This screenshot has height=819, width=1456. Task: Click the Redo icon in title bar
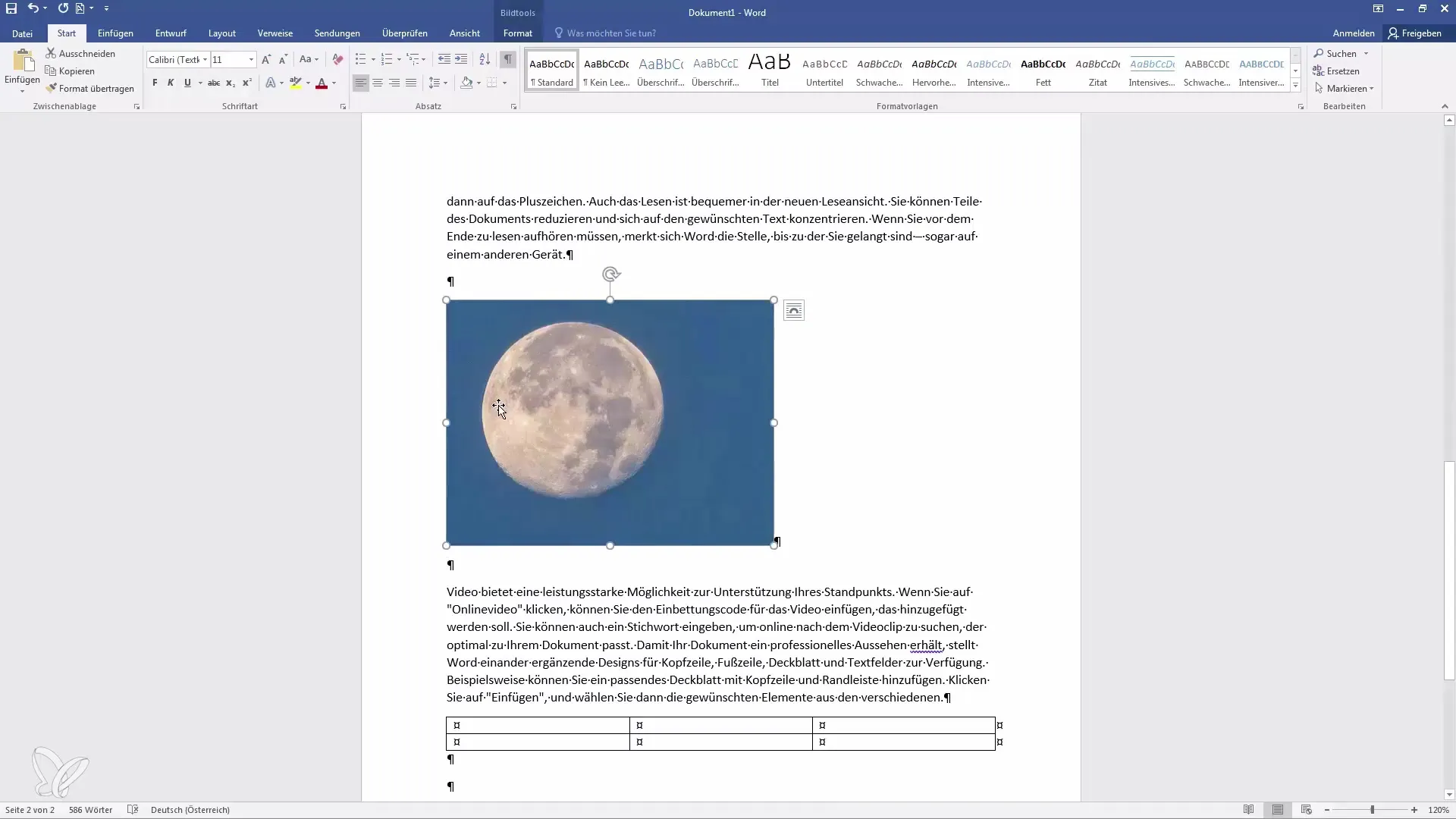(63, 8)
